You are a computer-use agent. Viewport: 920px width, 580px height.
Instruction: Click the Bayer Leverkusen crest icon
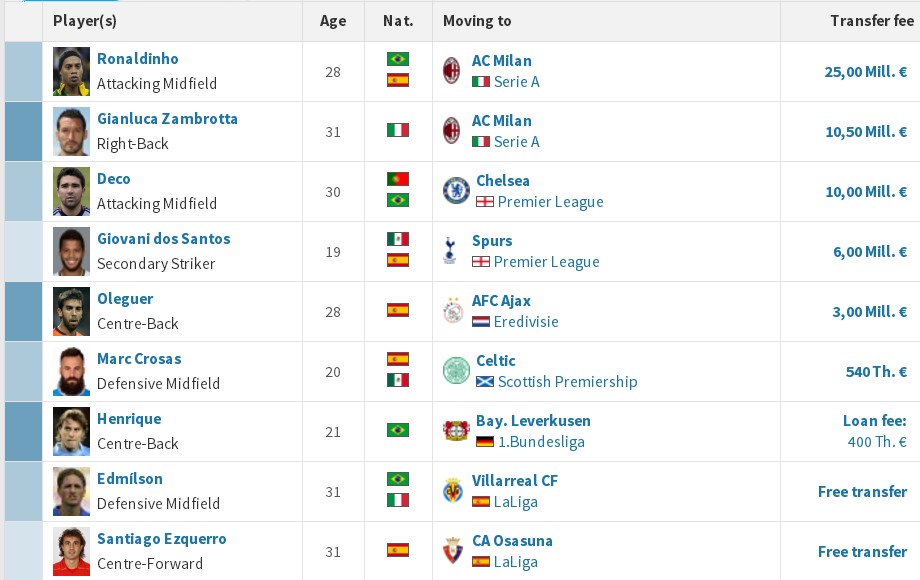tap(456, 430)
